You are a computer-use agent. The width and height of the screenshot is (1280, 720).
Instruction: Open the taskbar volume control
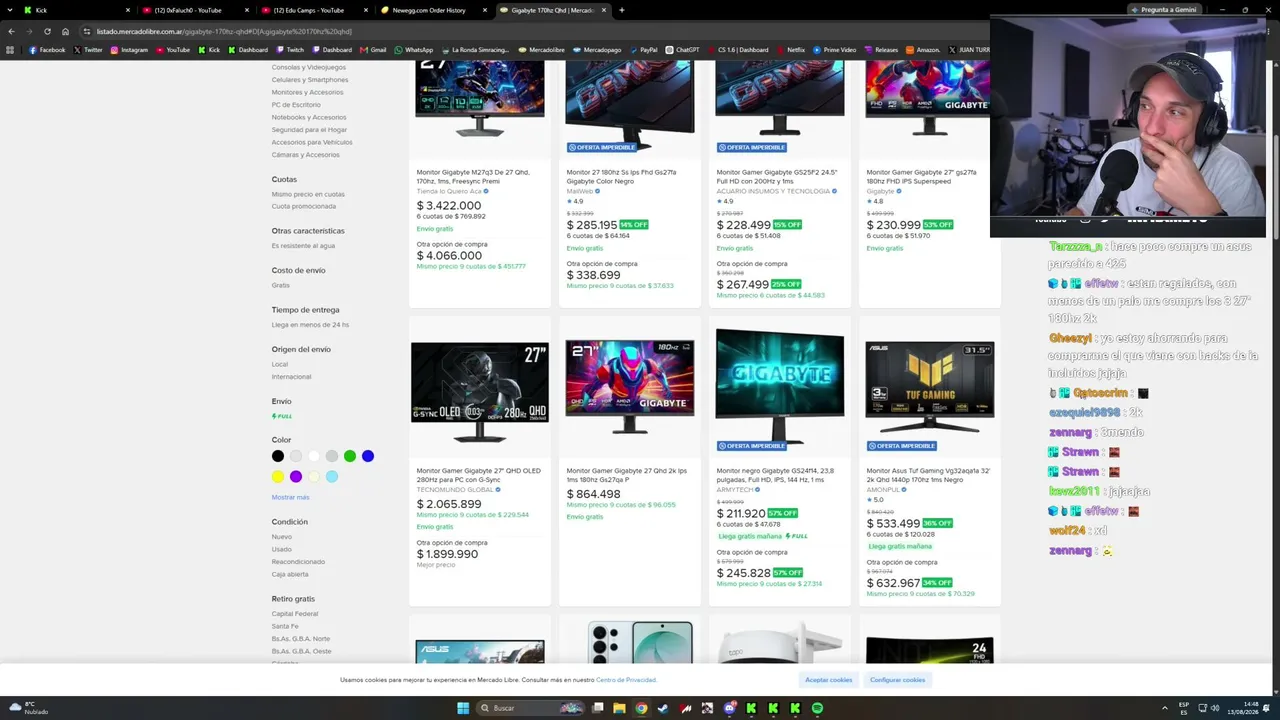coord(1215,708)
